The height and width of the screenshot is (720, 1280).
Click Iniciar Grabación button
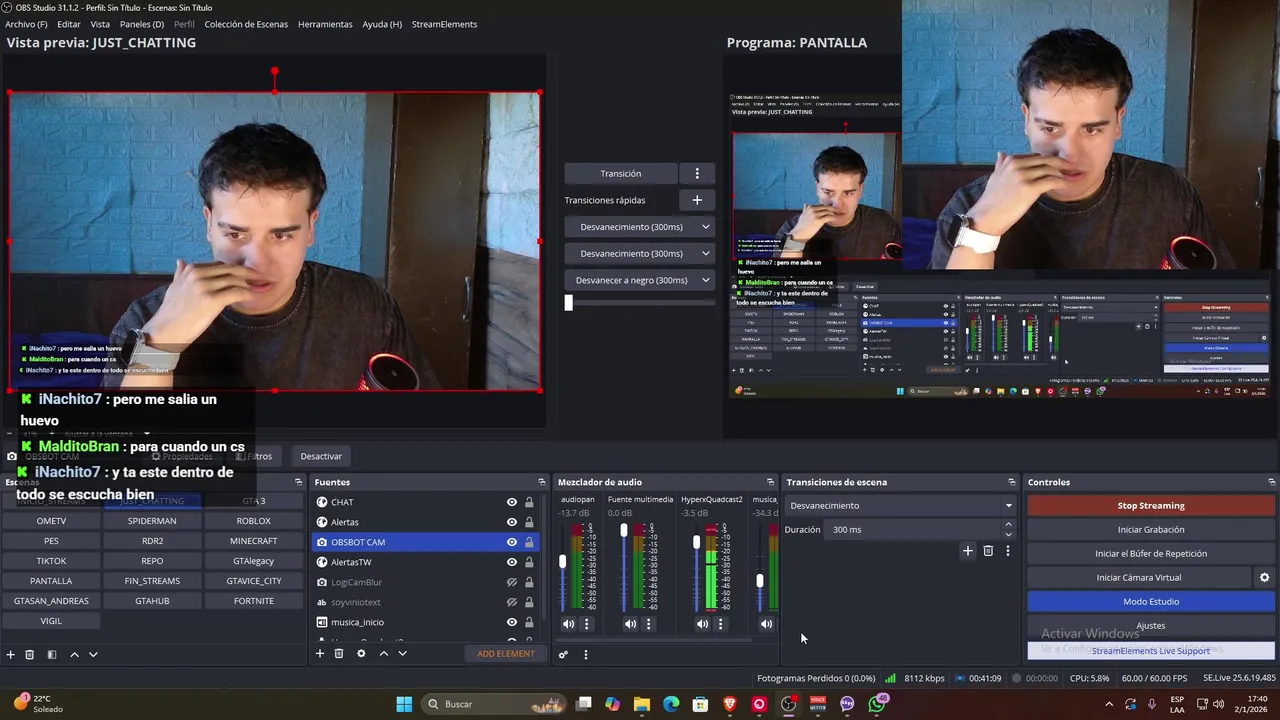[1150, 530]
